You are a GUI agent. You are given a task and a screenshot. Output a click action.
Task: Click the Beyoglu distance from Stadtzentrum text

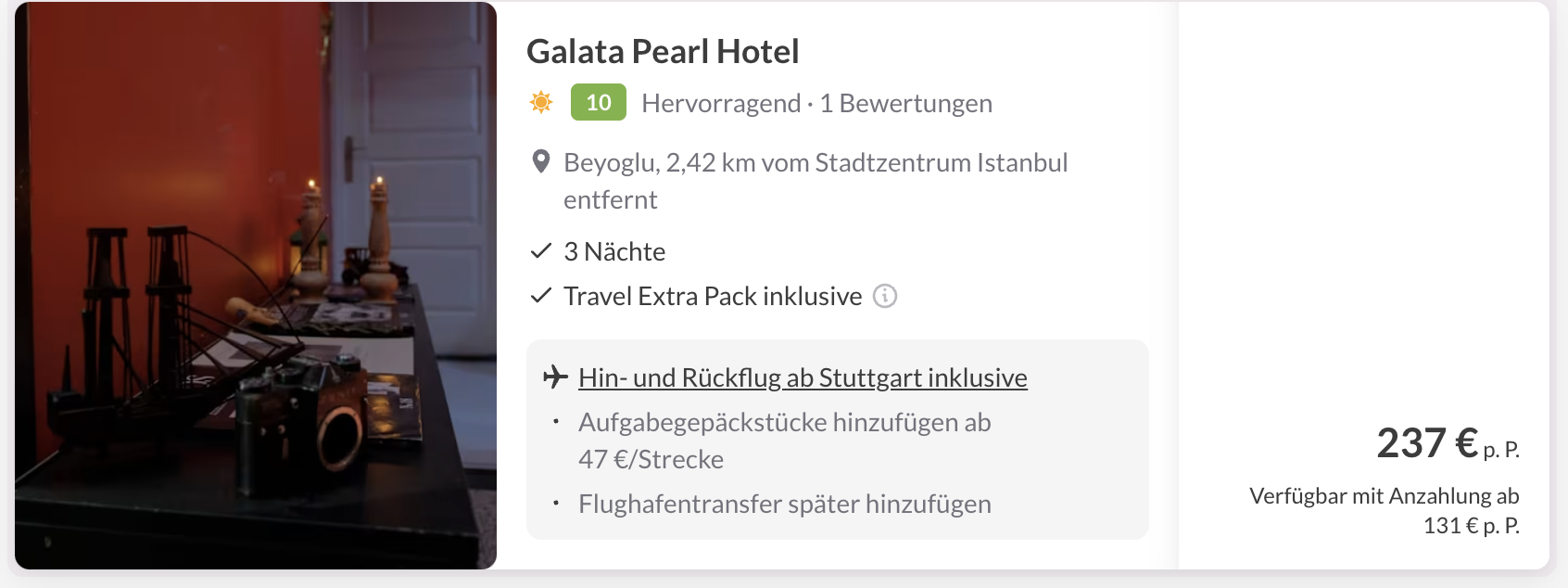click(x=815, y=163)
